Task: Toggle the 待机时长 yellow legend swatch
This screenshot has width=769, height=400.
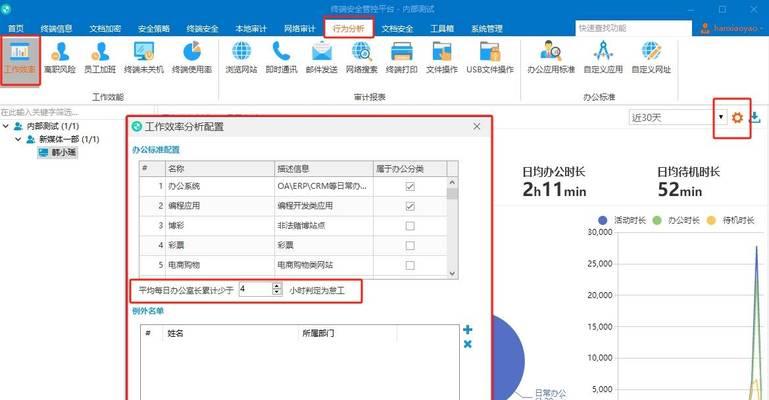Action: click(x=711, y=220)
